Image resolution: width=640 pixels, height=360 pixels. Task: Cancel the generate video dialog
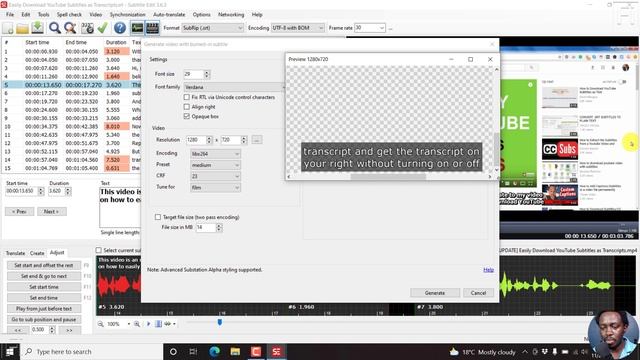click(478, 293)
